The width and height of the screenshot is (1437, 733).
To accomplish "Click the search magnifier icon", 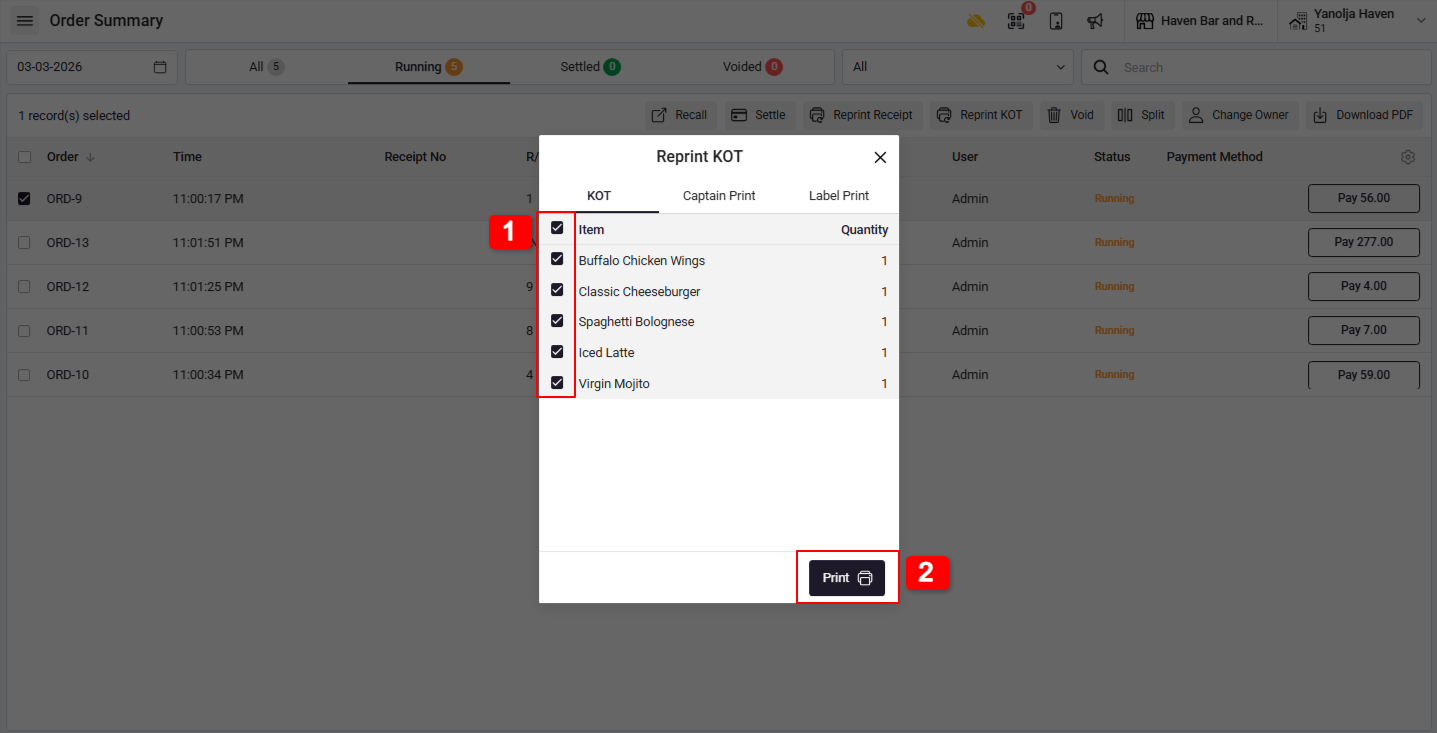I will [x=1101, y=67].
